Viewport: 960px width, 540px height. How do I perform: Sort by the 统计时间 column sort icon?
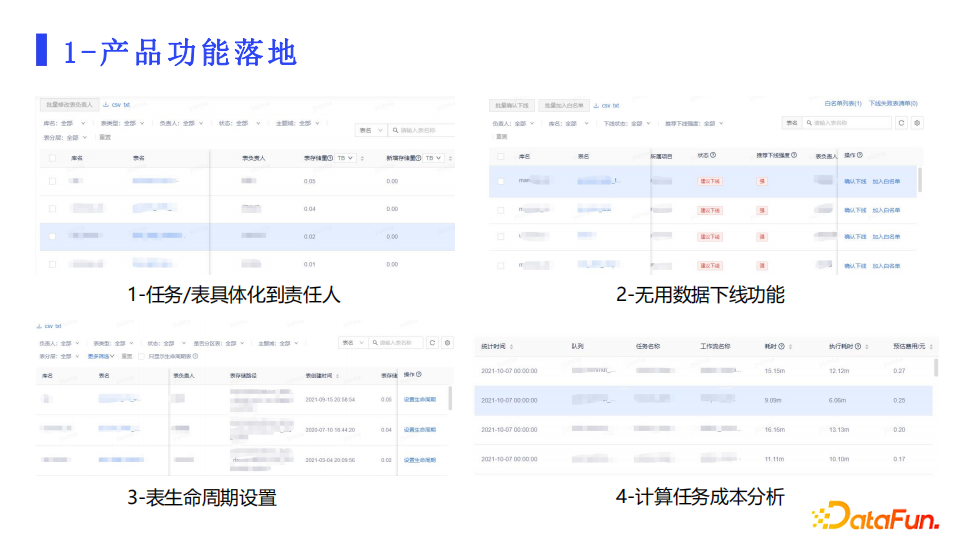pyautogui.click(x=512, y=347)
